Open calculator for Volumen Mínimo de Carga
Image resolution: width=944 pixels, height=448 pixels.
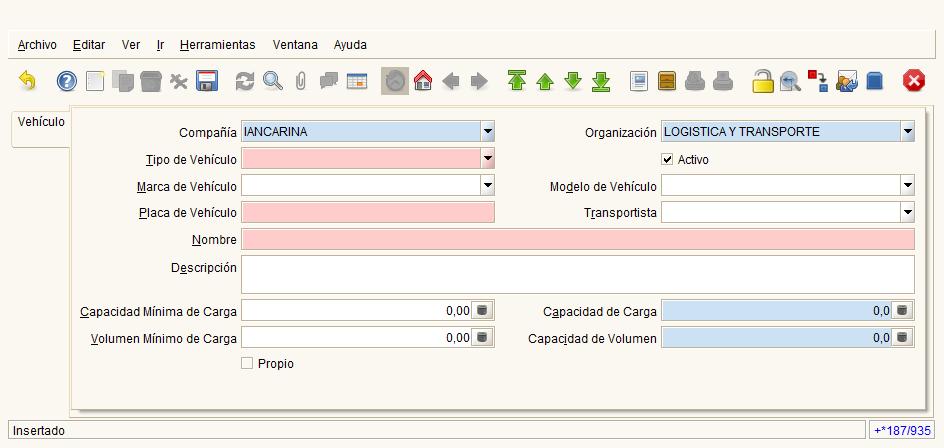point(481,337)
